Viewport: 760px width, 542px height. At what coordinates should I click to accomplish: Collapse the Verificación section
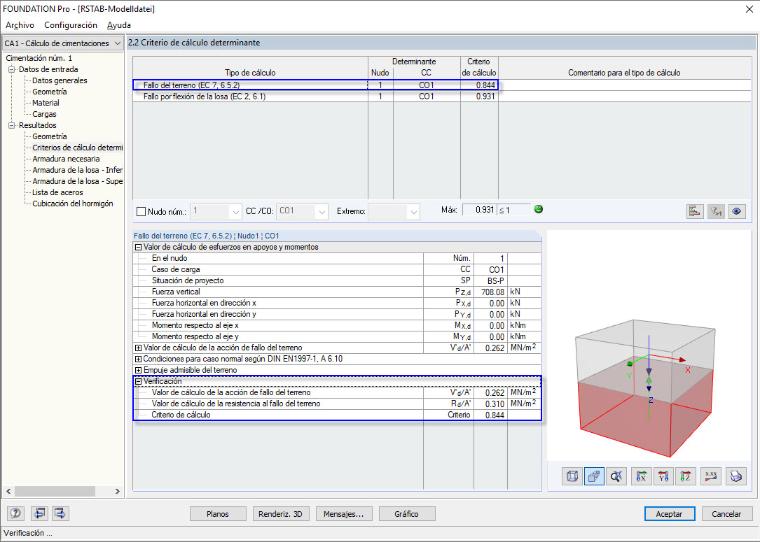click(x=138, y=382)
